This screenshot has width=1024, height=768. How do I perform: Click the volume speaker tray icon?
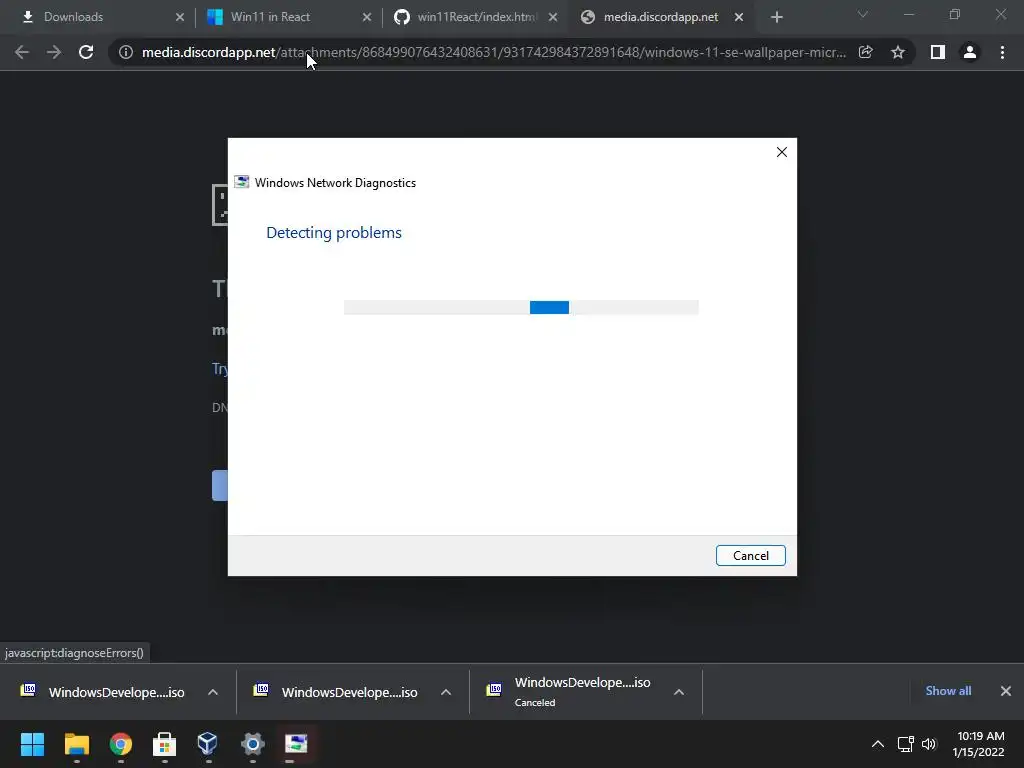click(929, 744)
